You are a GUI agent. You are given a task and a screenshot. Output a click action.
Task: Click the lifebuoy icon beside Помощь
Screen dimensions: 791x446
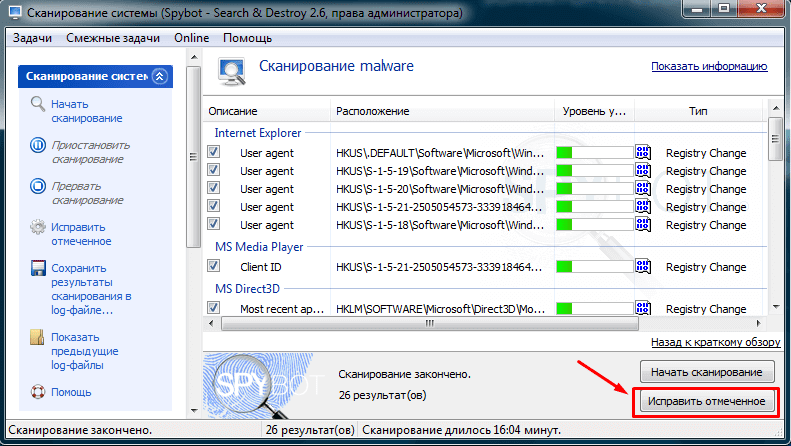(38, 392)
